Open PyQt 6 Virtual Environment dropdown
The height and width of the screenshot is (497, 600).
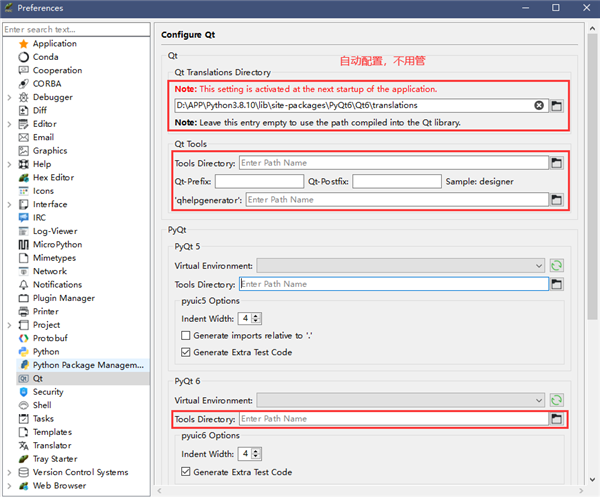coord(401,400)
